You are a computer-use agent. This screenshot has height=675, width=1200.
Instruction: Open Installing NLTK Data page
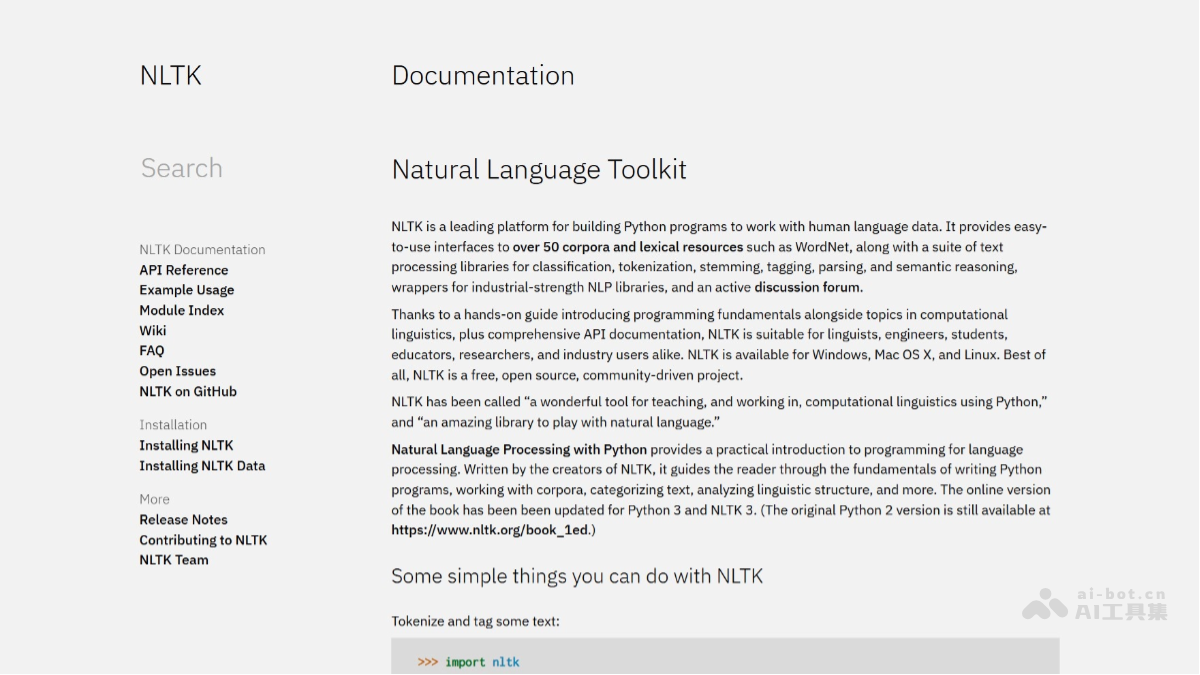pyautogui.click(x=202, y=466)
